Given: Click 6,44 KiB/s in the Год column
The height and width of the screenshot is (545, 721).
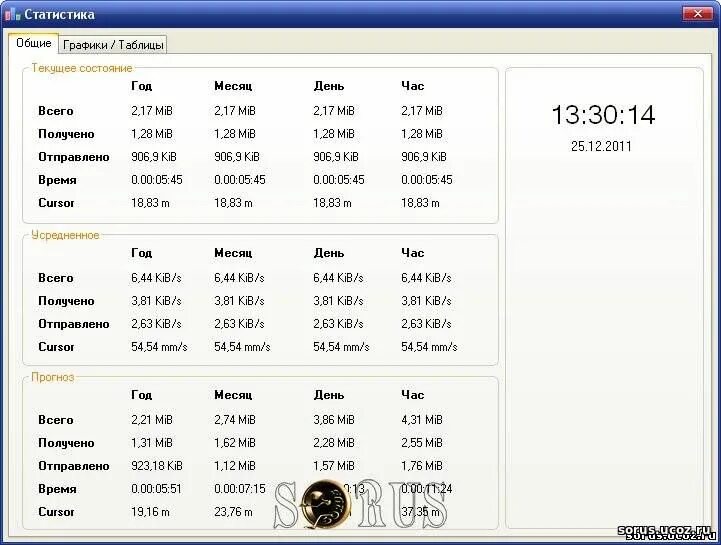Looking at the screenshot, I should pyautogui.click(x=156, y=278).
